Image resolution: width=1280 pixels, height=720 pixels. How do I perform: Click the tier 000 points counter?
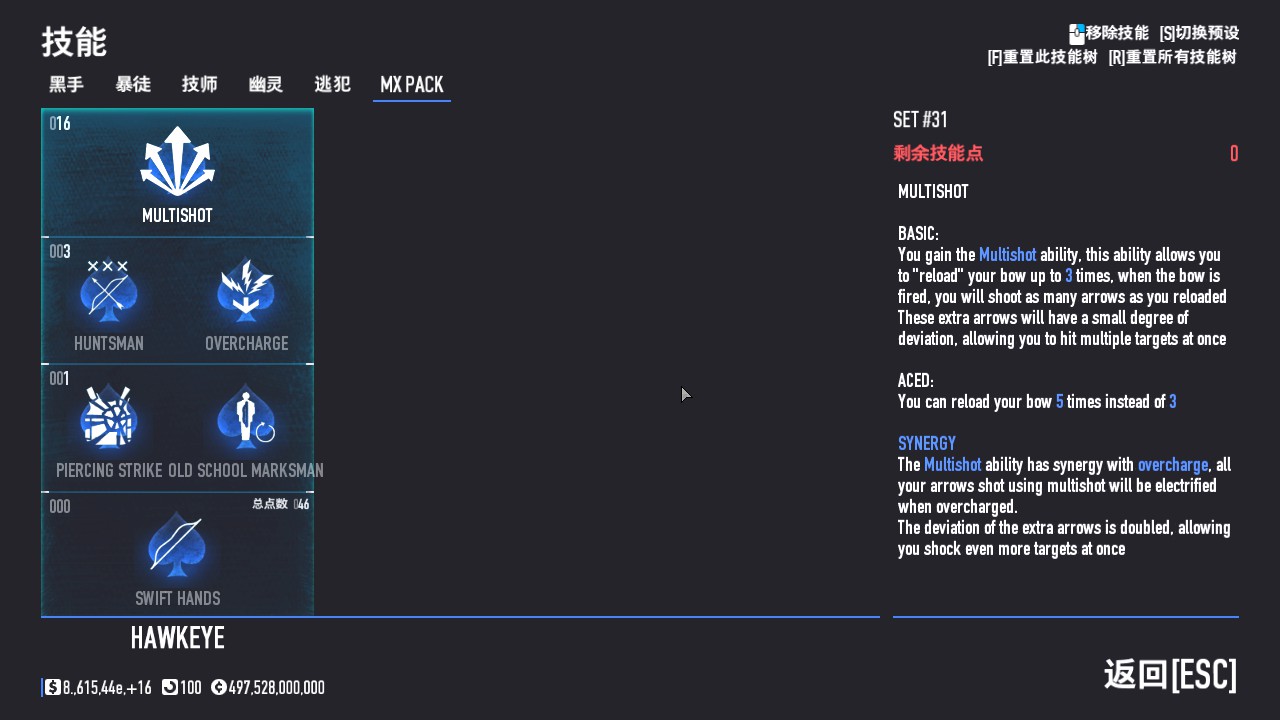pos(60,507)
